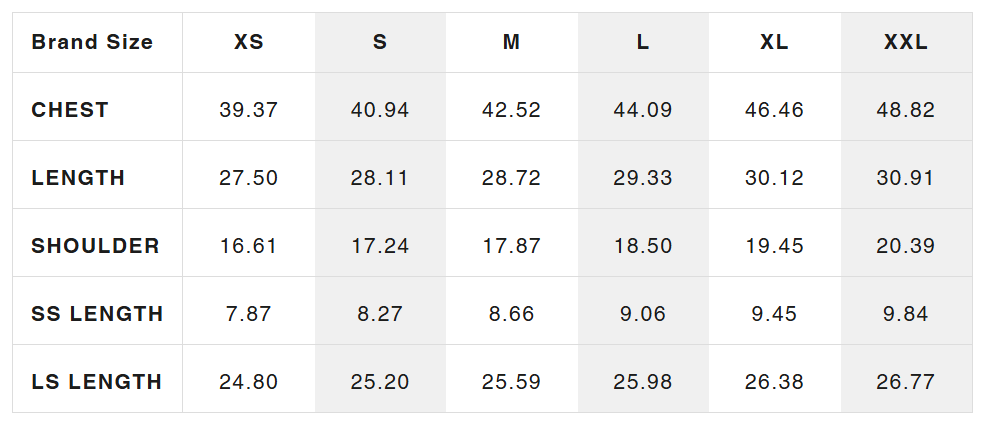Click length value 30.12 for XL
984x423 pixels.
[x=774, y=178]
